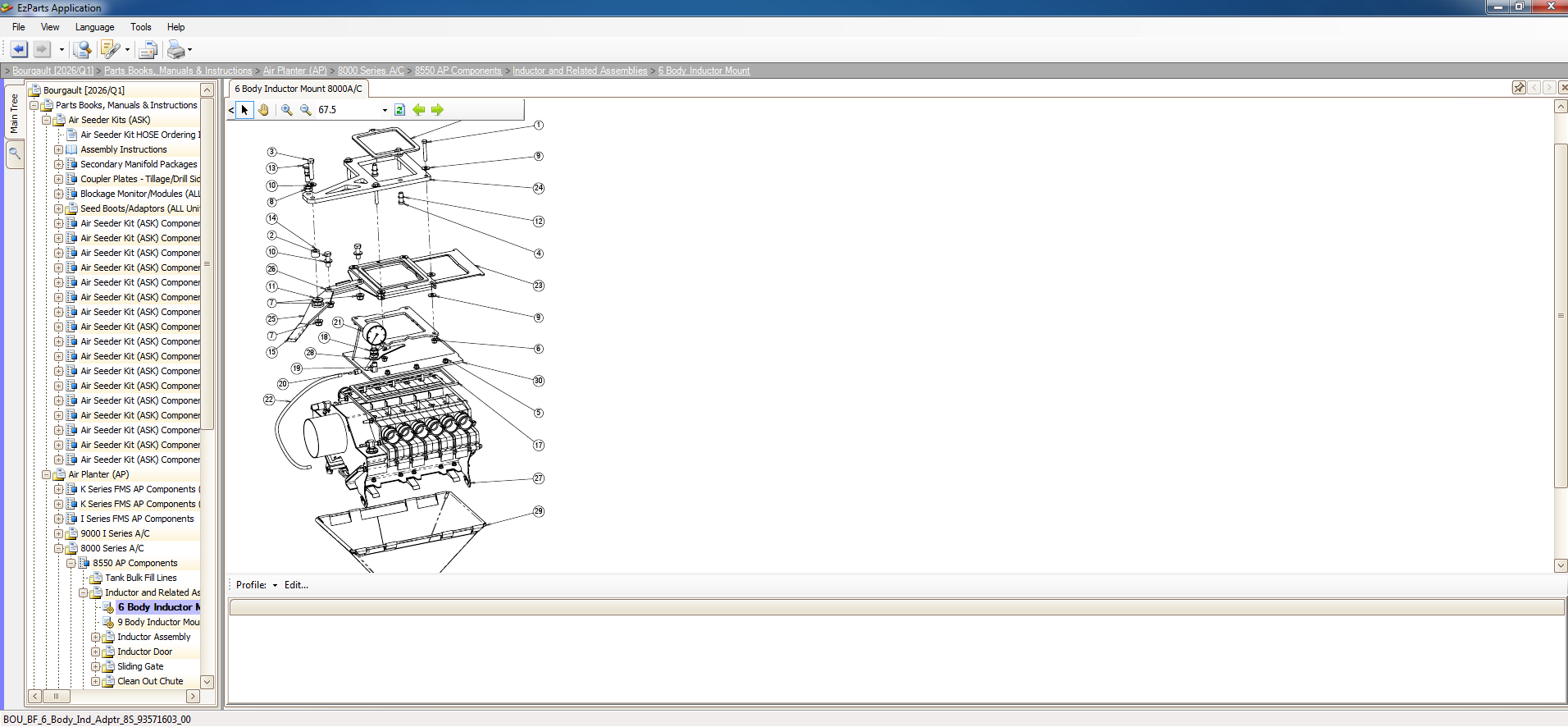Viewport: 1568px width, 727px height.
Task: Click callout number 1 in the diagram
Action: pyautogui.click(x=539, y=126)
